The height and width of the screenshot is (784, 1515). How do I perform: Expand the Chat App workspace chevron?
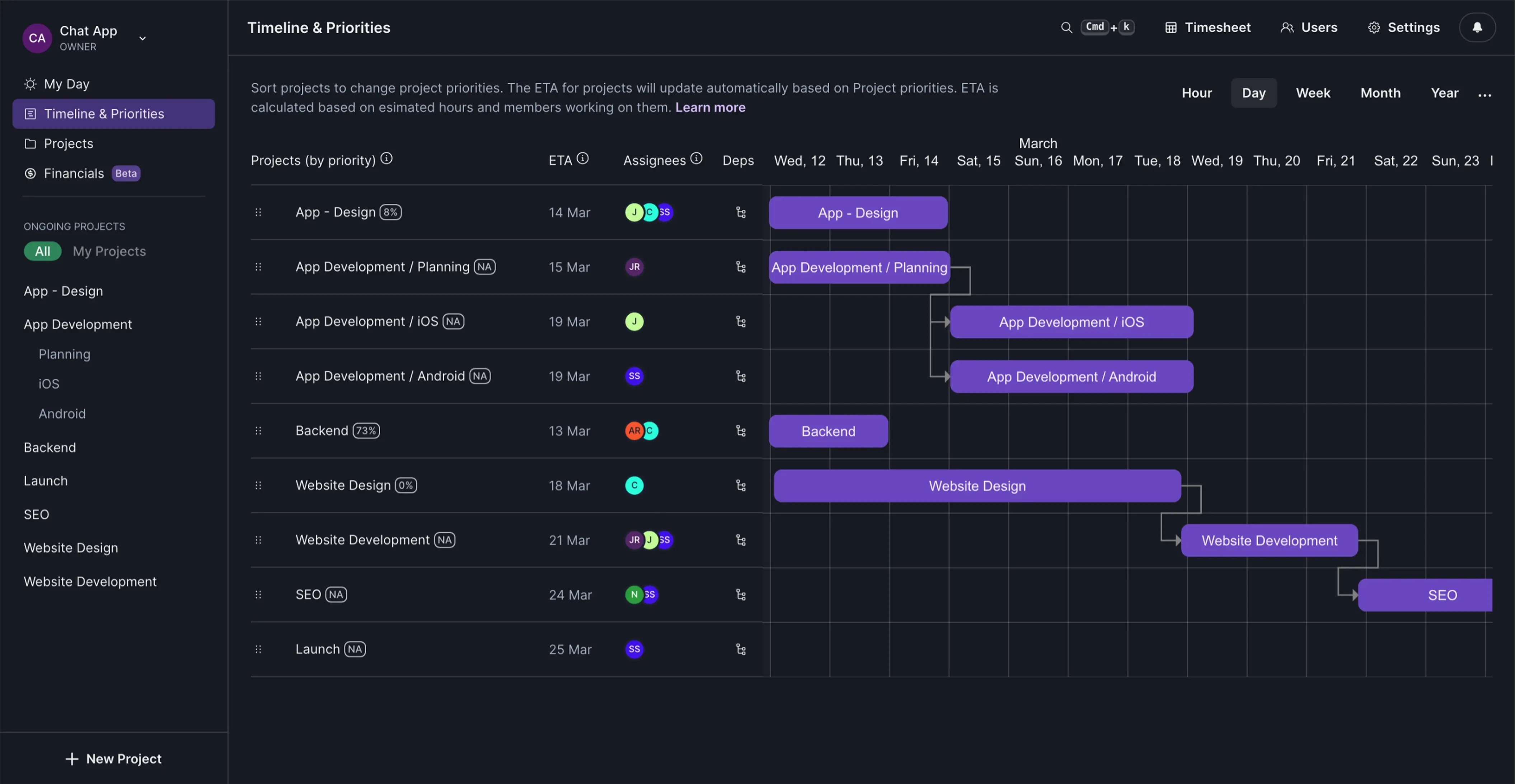[x=142, y=38]
